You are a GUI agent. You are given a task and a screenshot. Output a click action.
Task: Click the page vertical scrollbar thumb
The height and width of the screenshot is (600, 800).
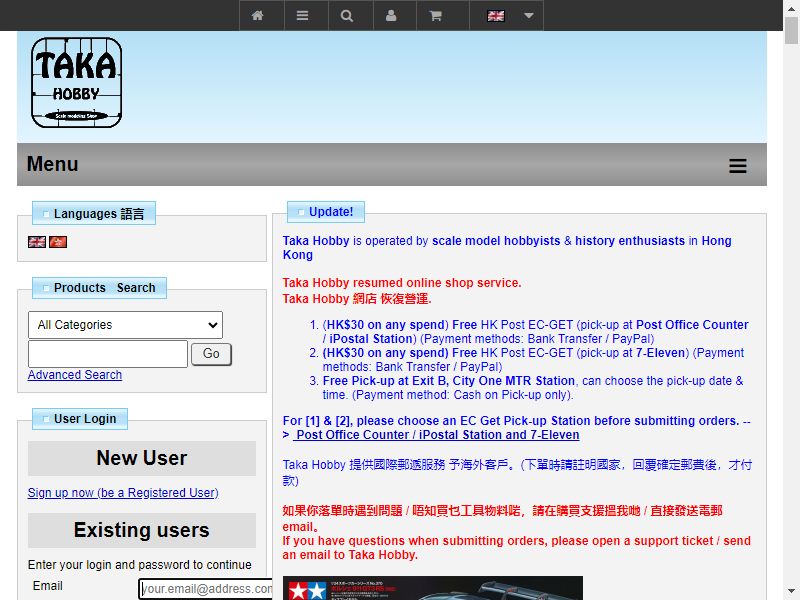791,31
